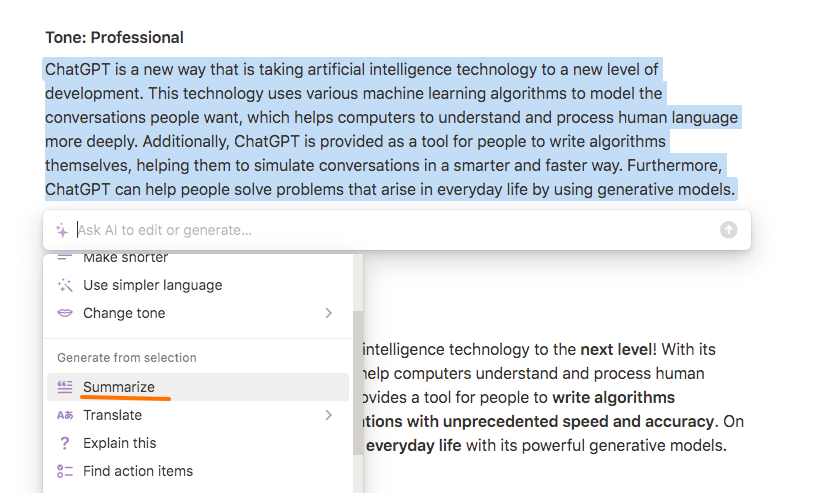Click the Make shorter lines icon

pos(65,258)
